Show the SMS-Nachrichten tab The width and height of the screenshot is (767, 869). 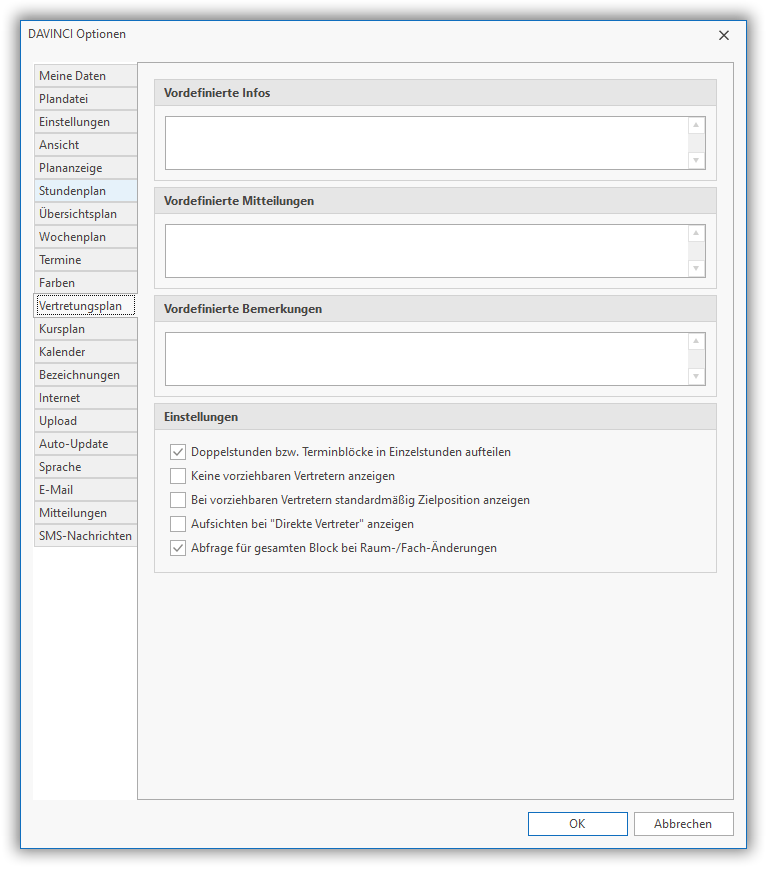[84, 536]
